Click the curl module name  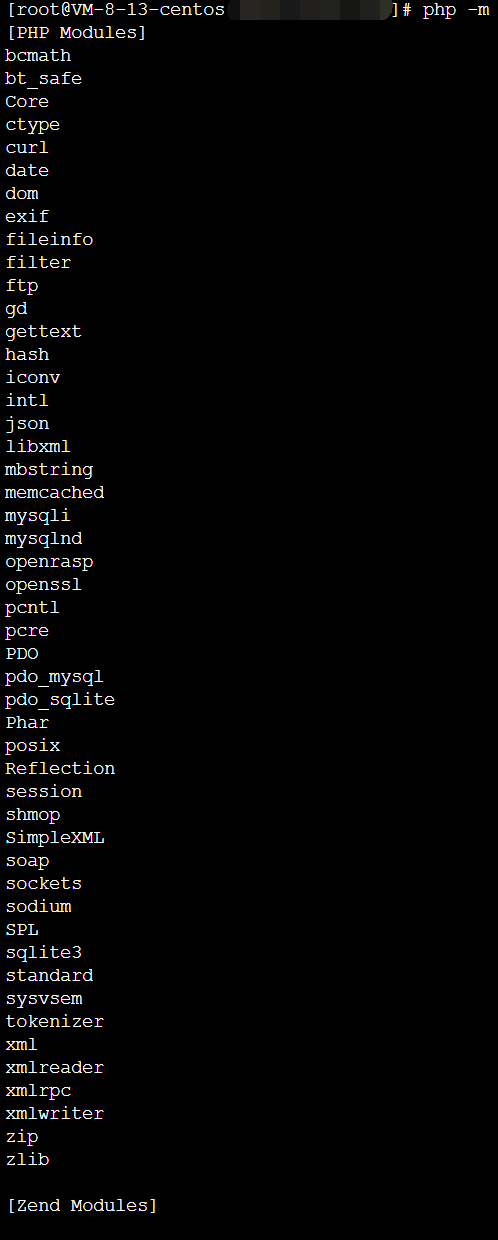[x=27, y=148]
